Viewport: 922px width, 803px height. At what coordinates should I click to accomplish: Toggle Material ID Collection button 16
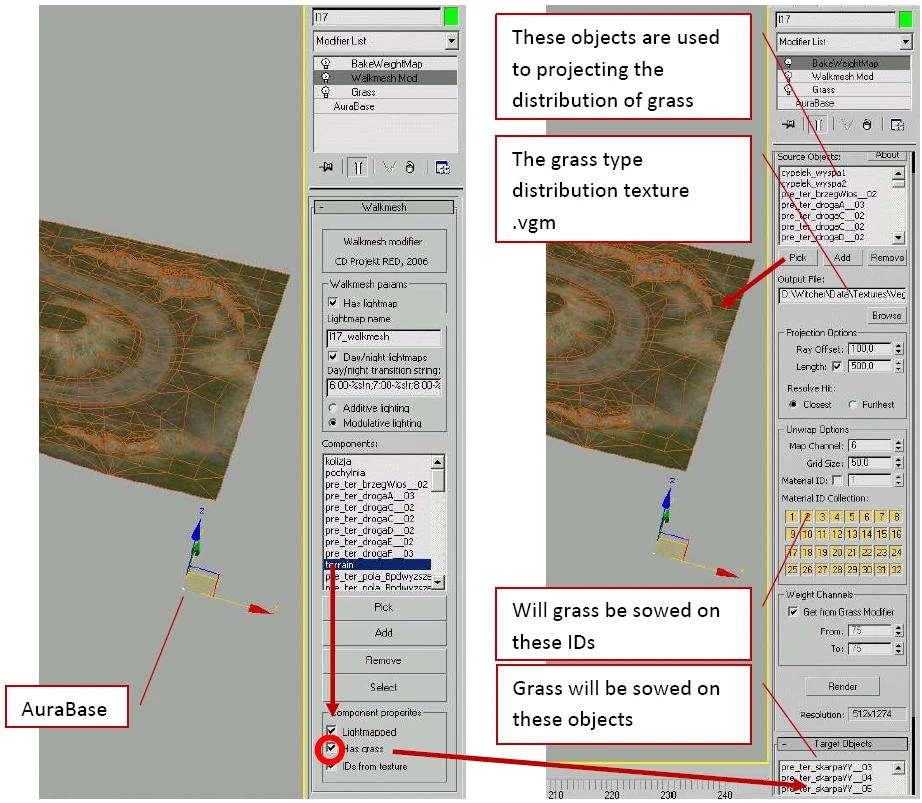(x=896, y=534)
